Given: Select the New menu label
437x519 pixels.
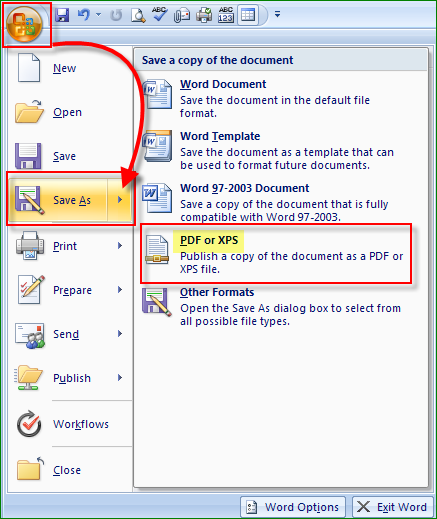Looking at the screenshot, I should tap(65, 68).
